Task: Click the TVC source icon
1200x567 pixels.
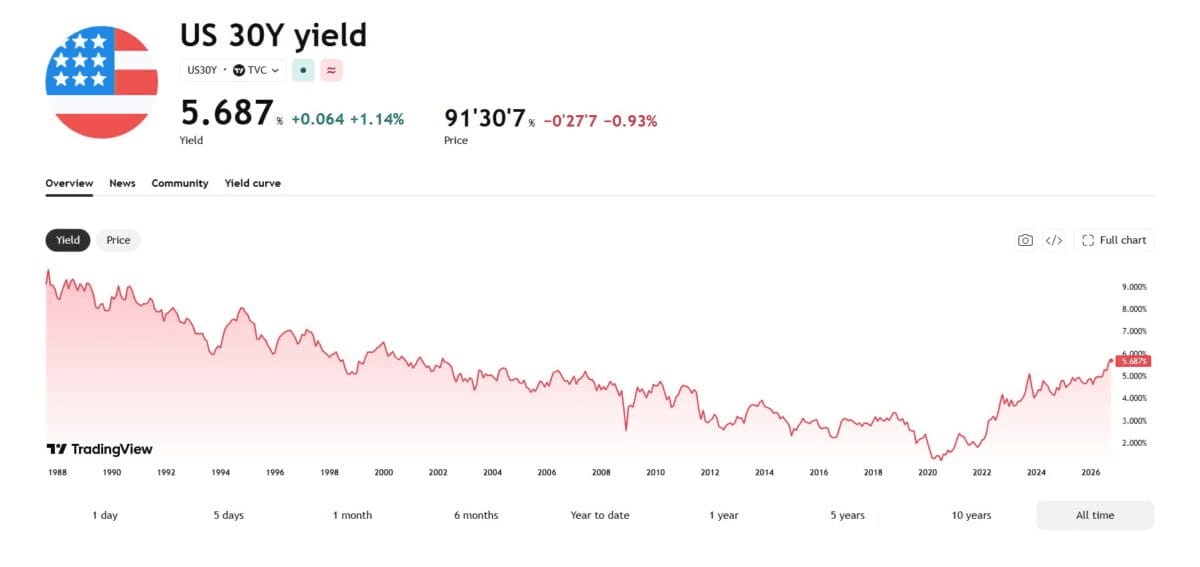Action: [239, 70]
